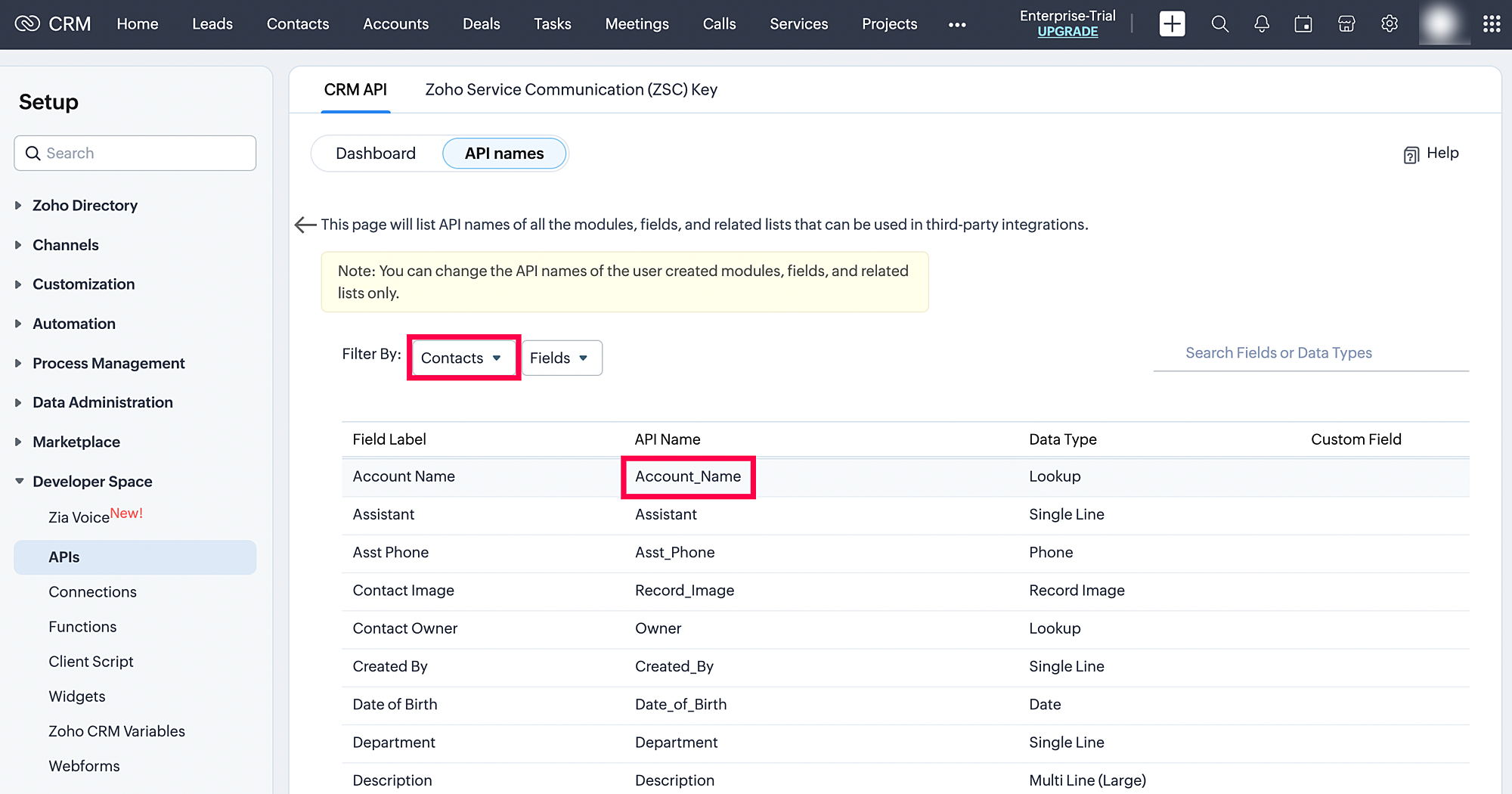This screenshot has width=1512, height=794.
Task: Click the Record_Image API name cell
Action: click(685, 591)
